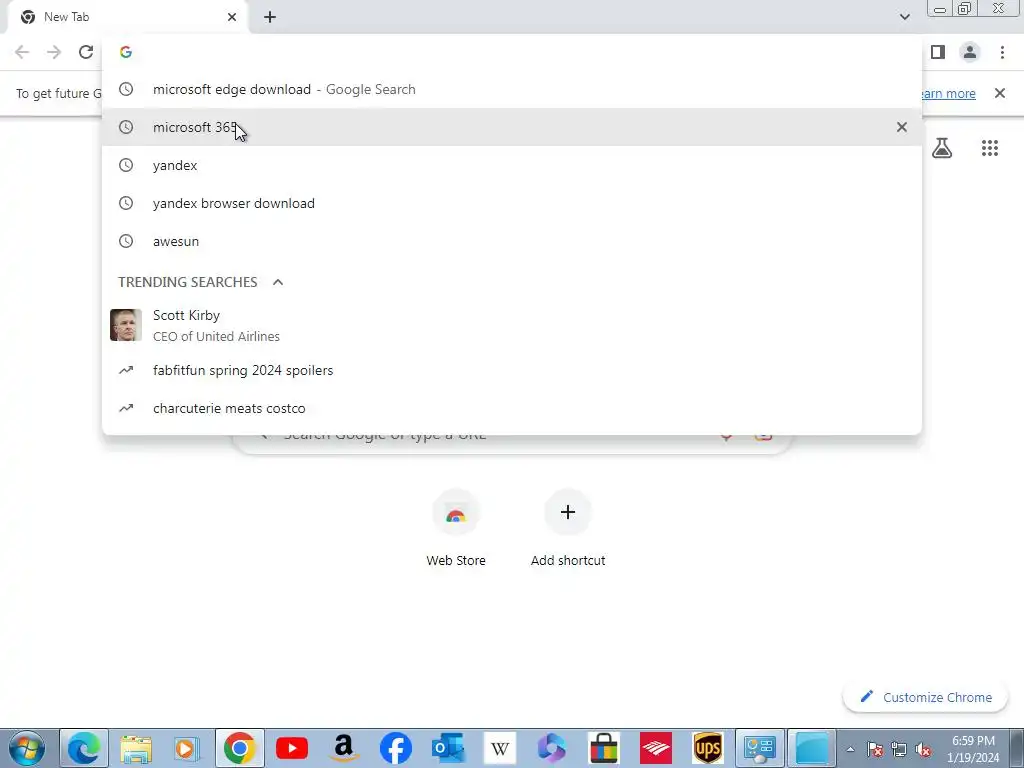Click Scott Kirby's thumbnail photo

tap(126, 325)
